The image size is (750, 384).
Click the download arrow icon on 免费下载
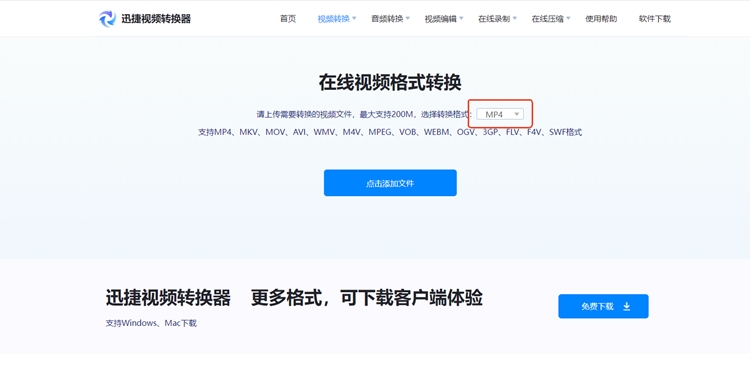point(627,307)
